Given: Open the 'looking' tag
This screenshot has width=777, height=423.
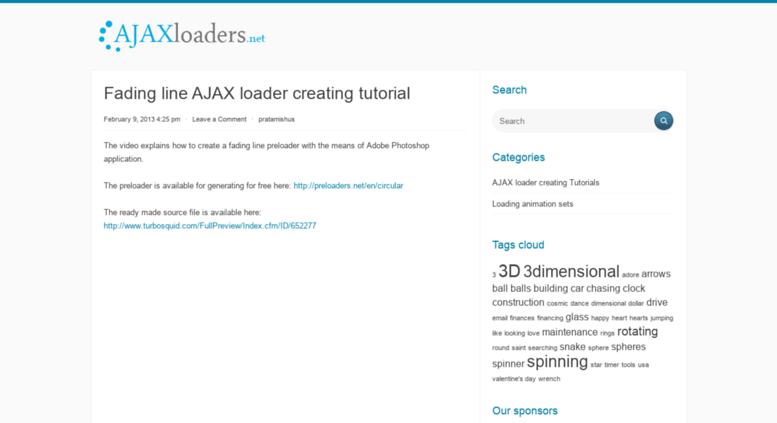Looking at the screenshot, I should point(514,333).
